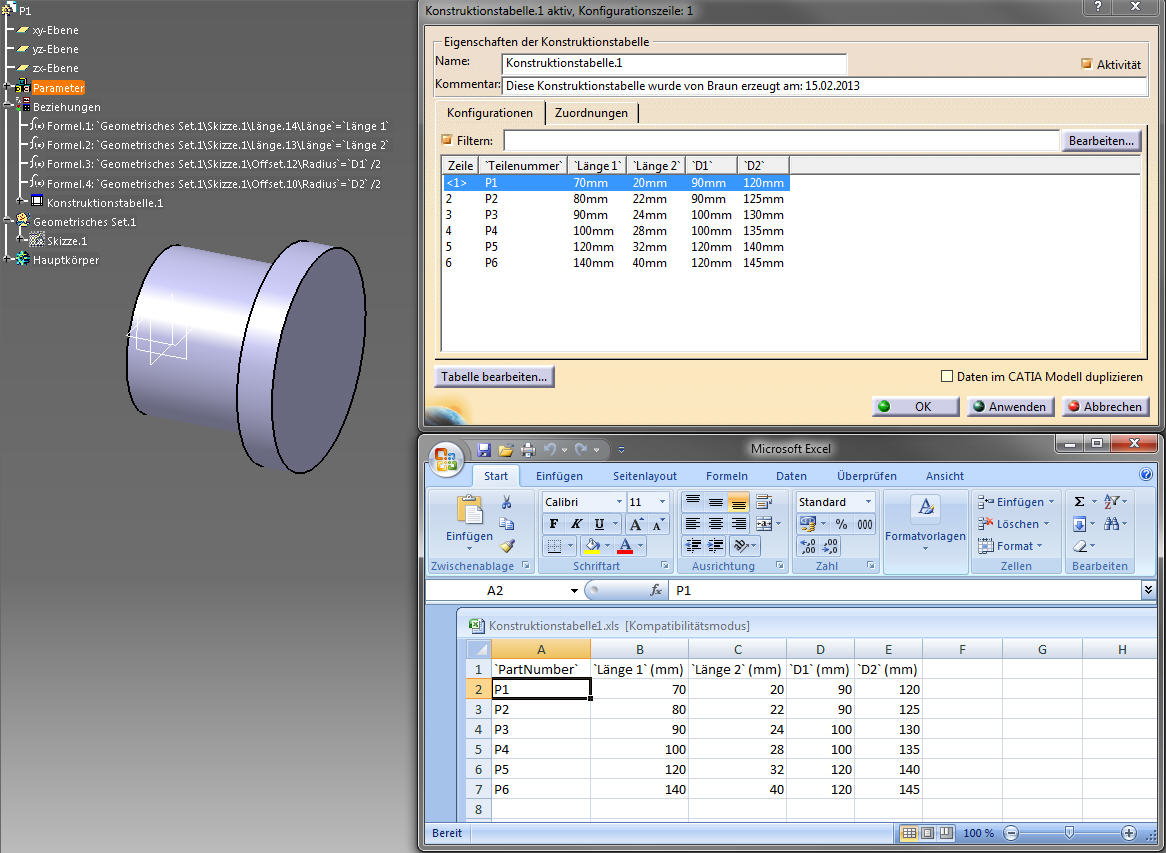Expand the Hauptkörper tree node
Image resolution: width=1166 pixels, height=853 pixels.
click(7, 259)
